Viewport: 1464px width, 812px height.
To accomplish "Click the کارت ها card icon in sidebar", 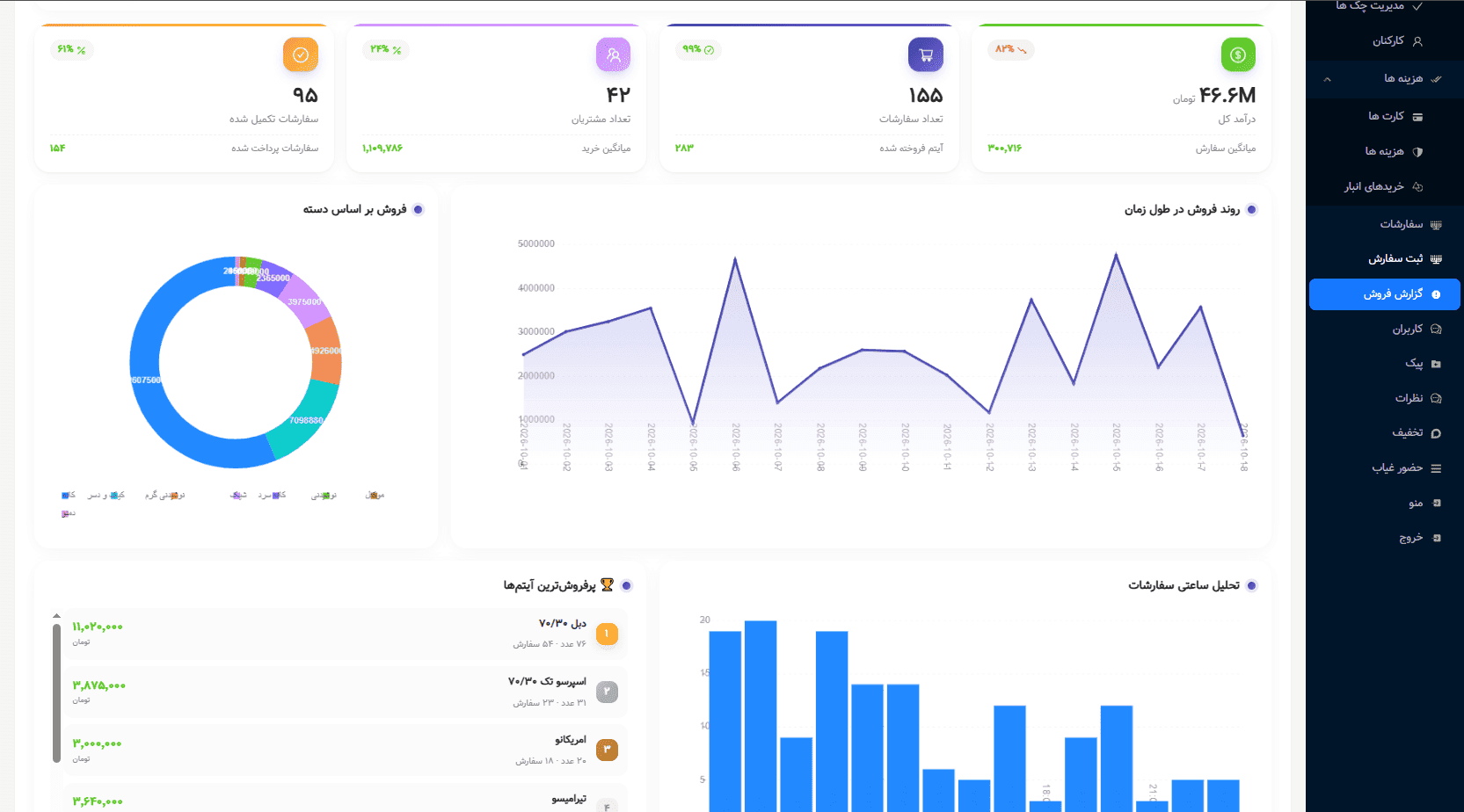I will coord(1417,116).
